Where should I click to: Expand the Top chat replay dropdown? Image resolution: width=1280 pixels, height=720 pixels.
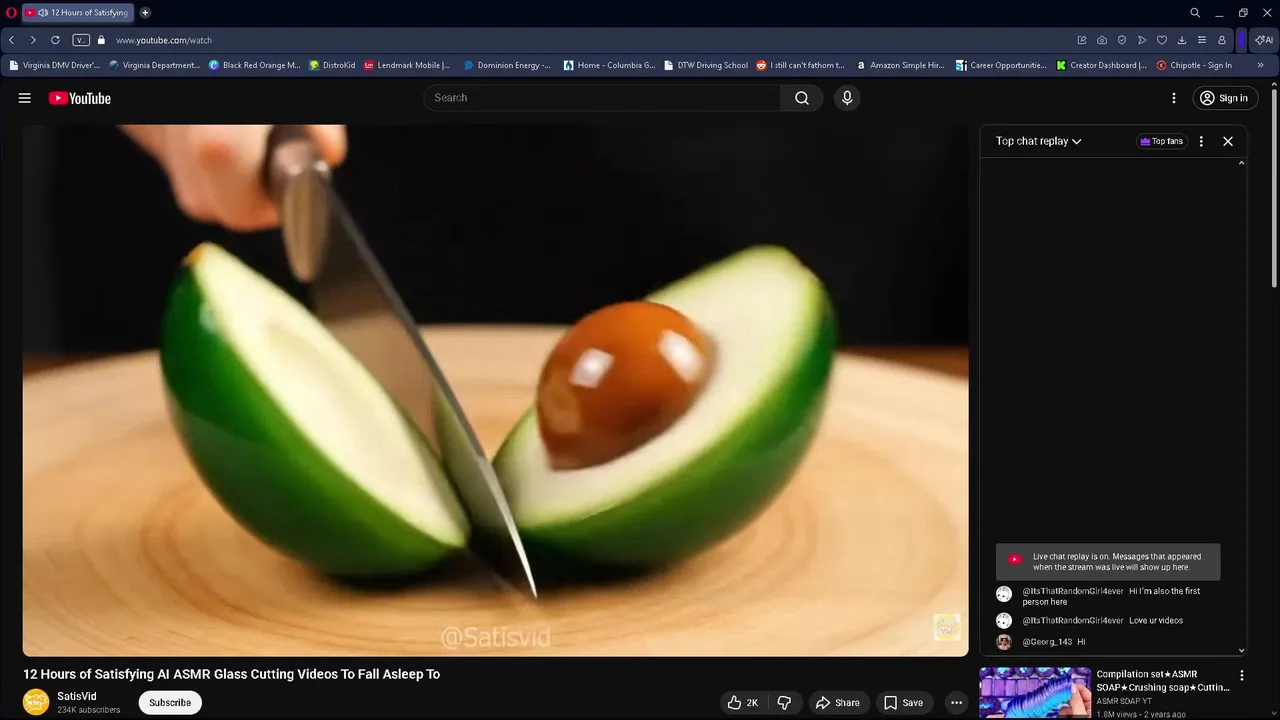pos(1038,141)
